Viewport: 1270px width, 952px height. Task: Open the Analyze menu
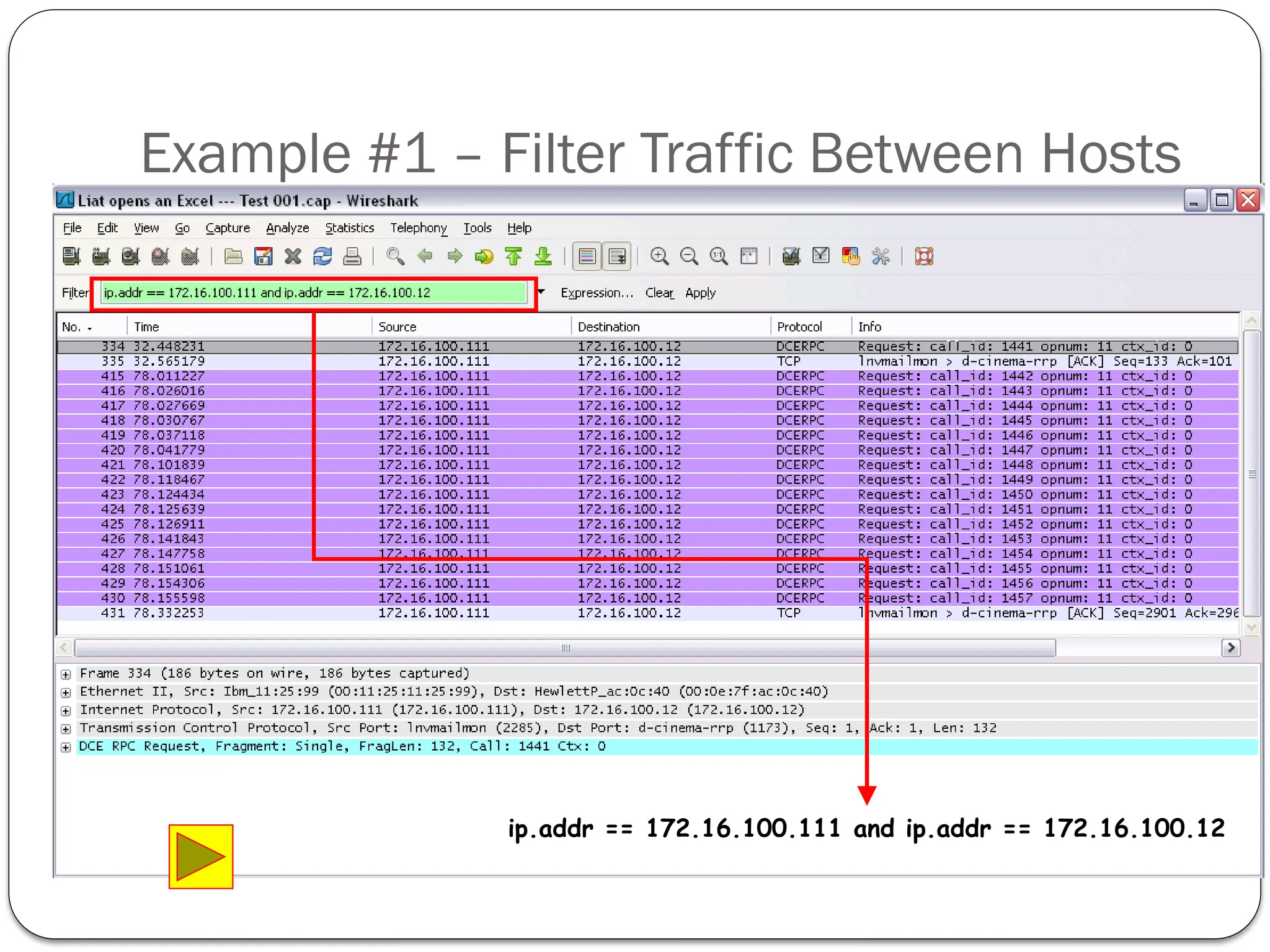click(x=288, y=228)
